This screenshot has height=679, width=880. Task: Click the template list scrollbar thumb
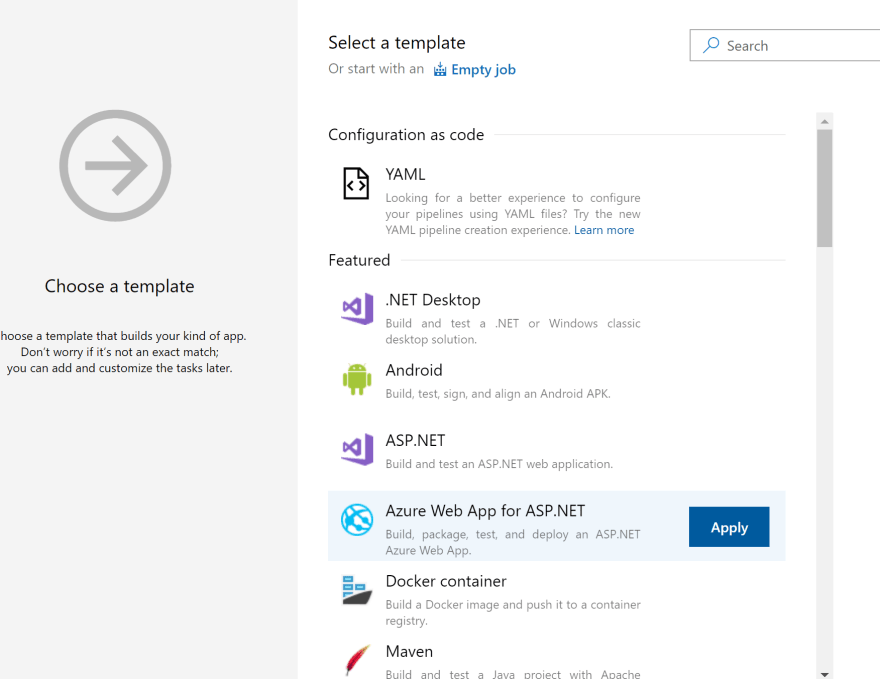tap(824, 188)
